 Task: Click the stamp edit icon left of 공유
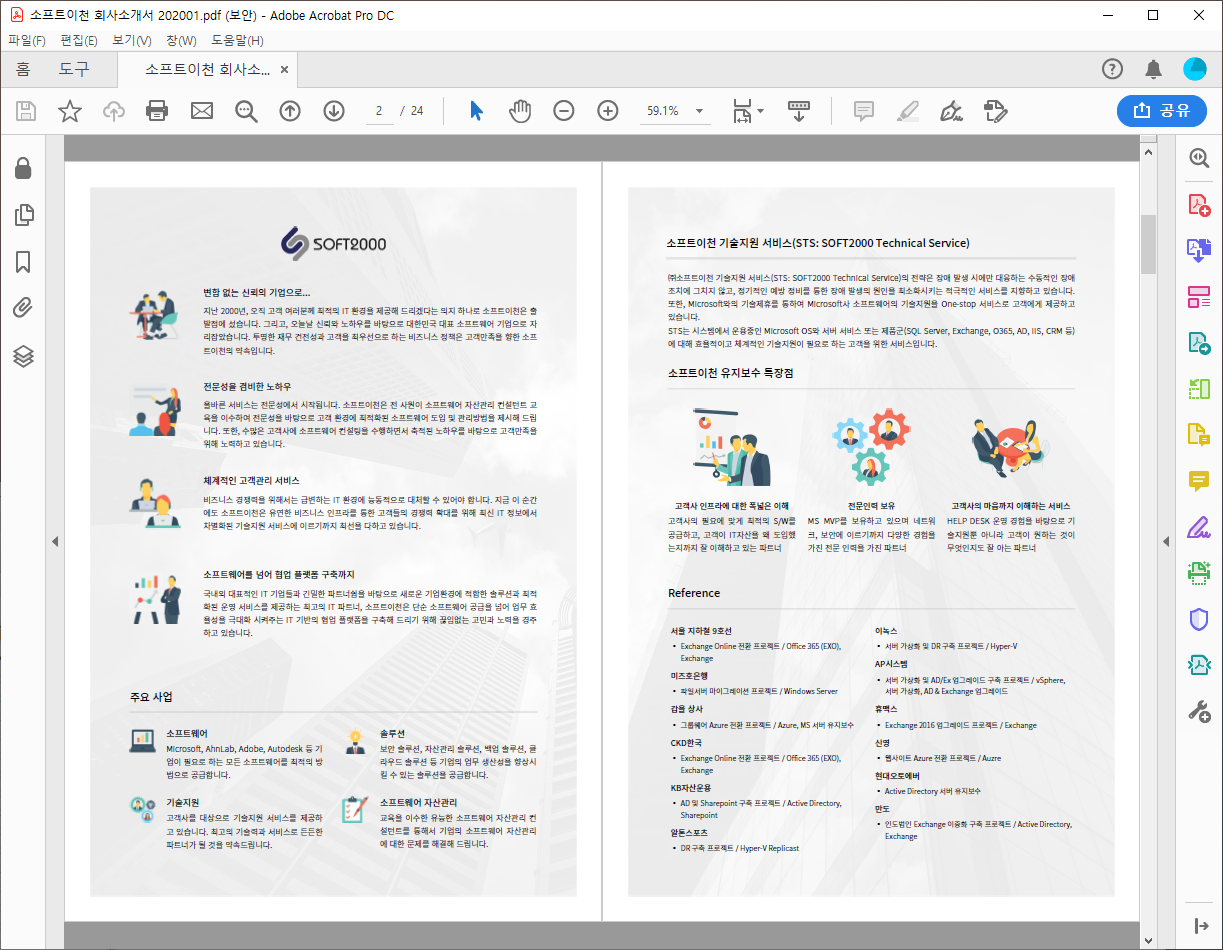[995, 111]
